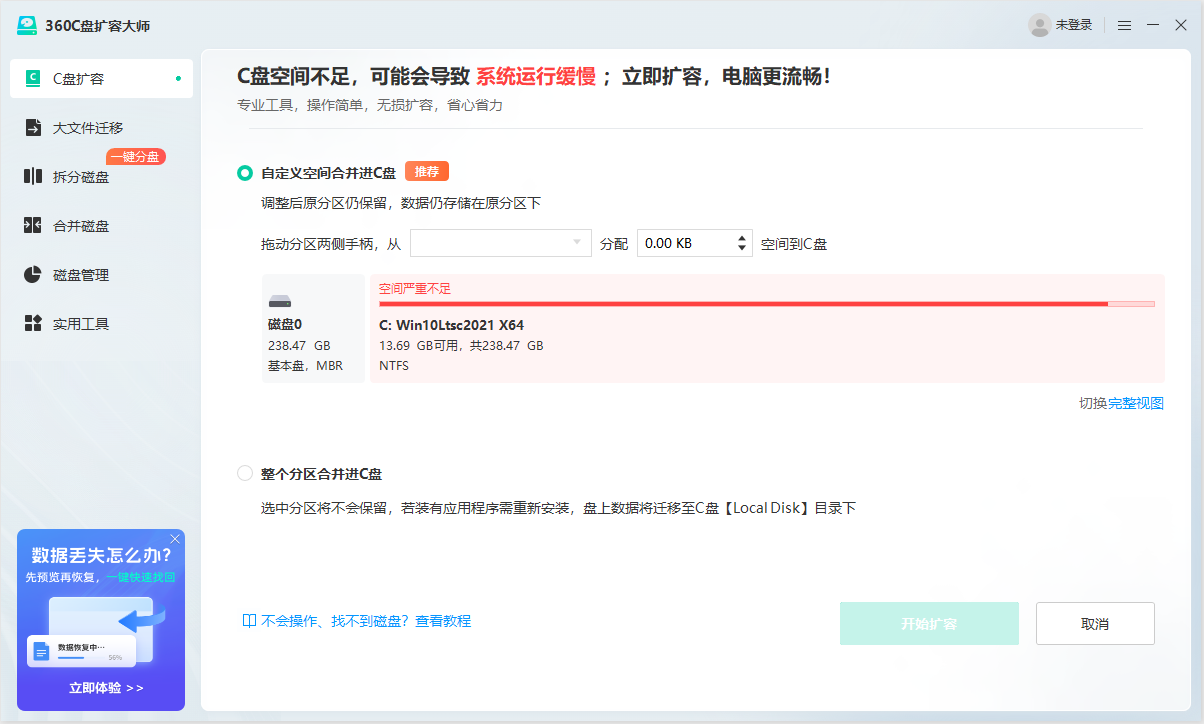The width and height of the screenshot is (1204, 724).
Task: Open the partition source dropdown
Action: click(500, 242)
